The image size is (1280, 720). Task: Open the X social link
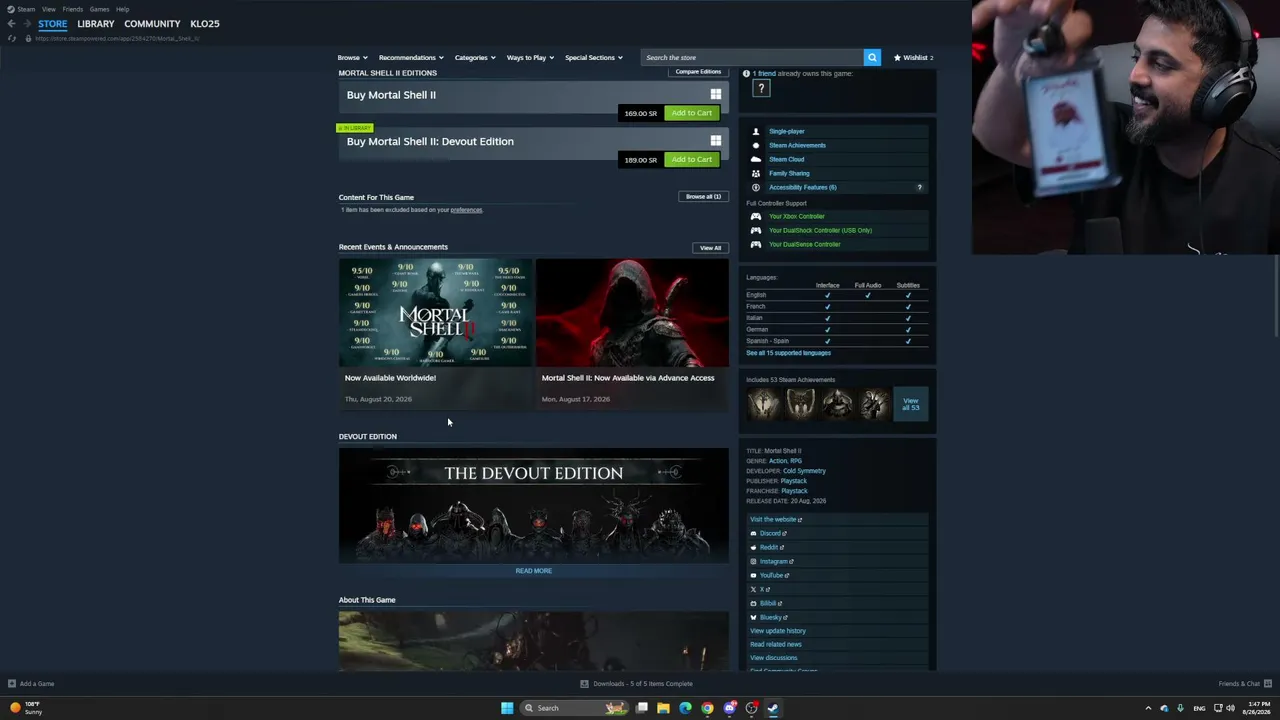760,589
